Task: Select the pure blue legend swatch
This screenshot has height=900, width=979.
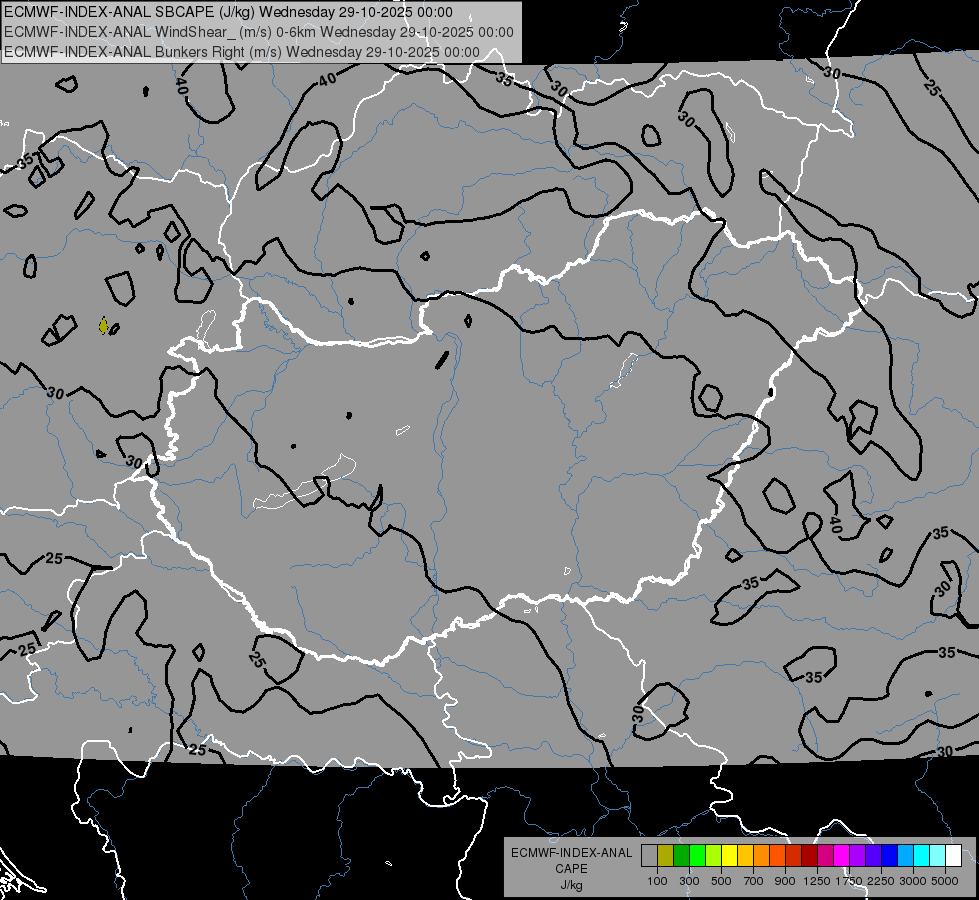Action: pyautogui.click(x=890, y=856)
